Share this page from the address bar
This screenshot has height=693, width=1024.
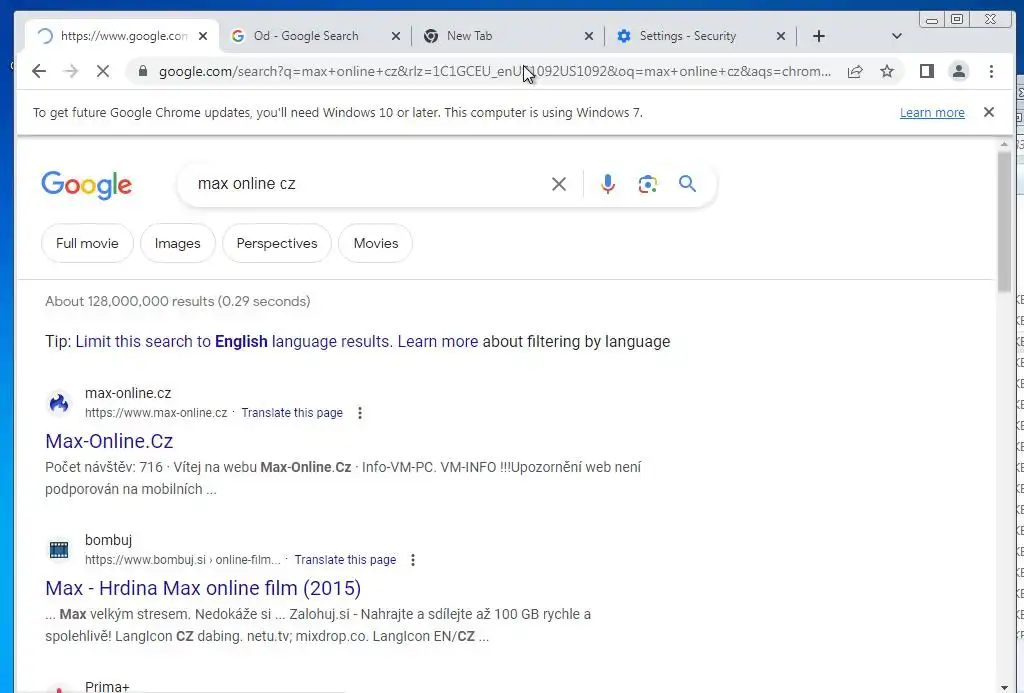[855, 71]
